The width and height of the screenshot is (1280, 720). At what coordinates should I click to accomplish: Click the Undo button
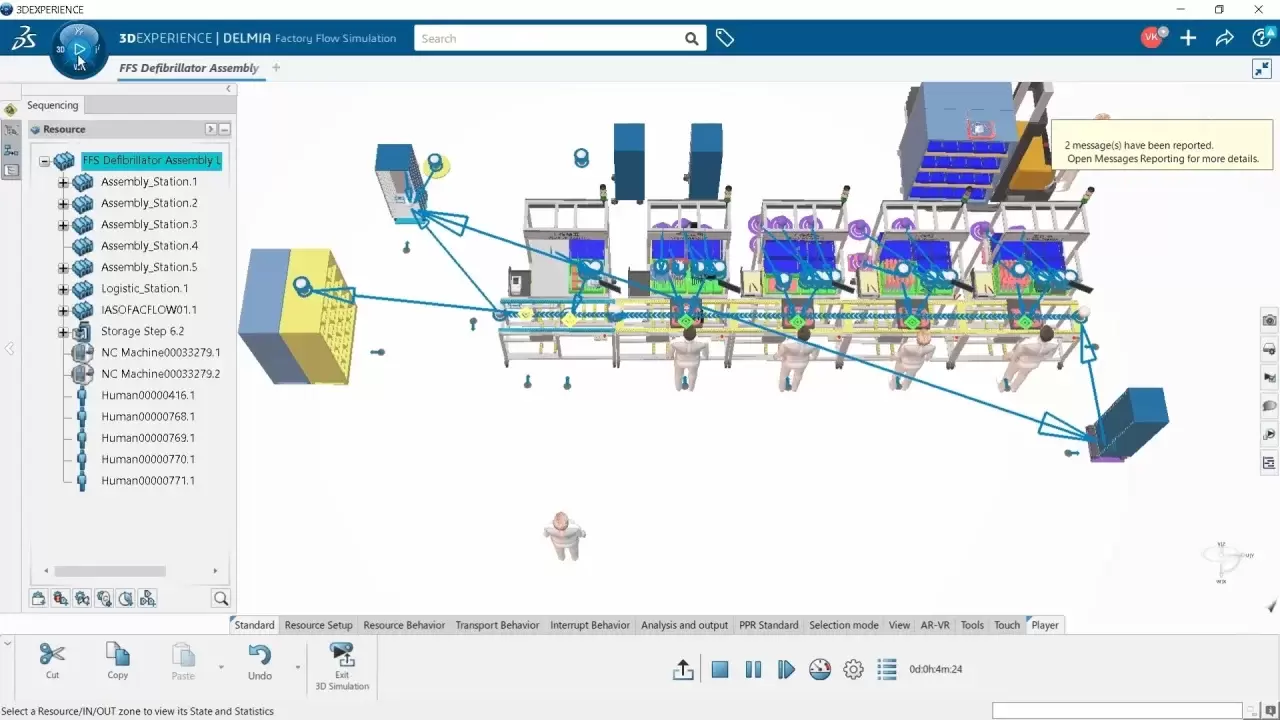(260, 662)
